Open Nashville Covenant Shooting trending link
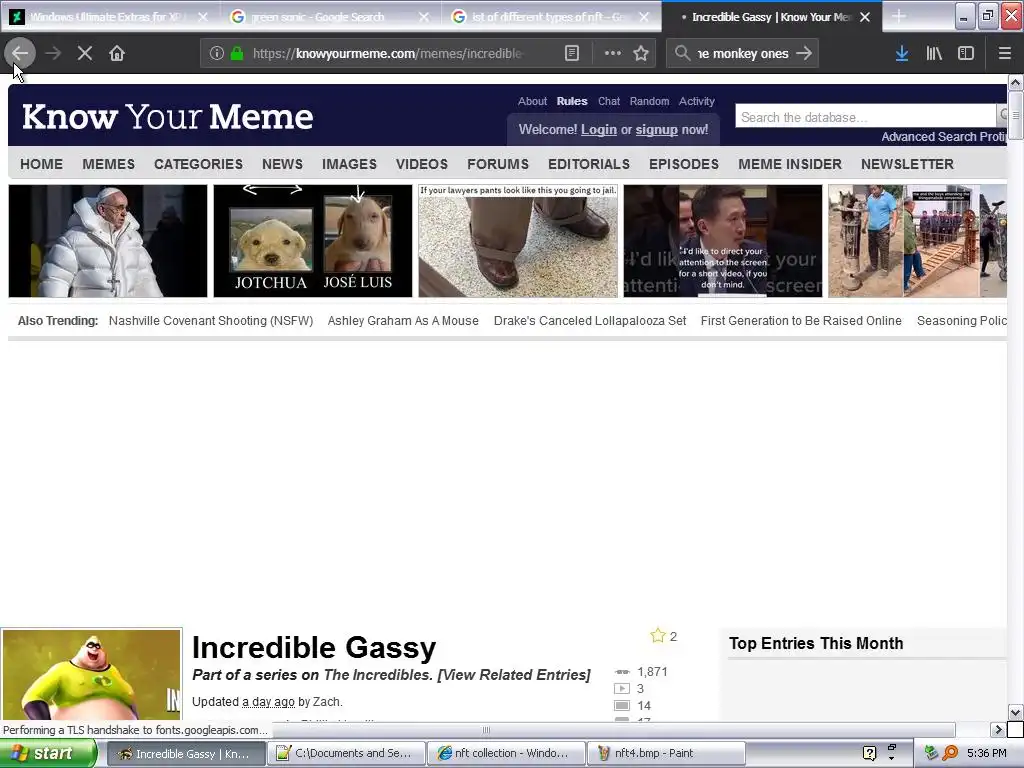1024x768 pixels. tap(210, 321)
